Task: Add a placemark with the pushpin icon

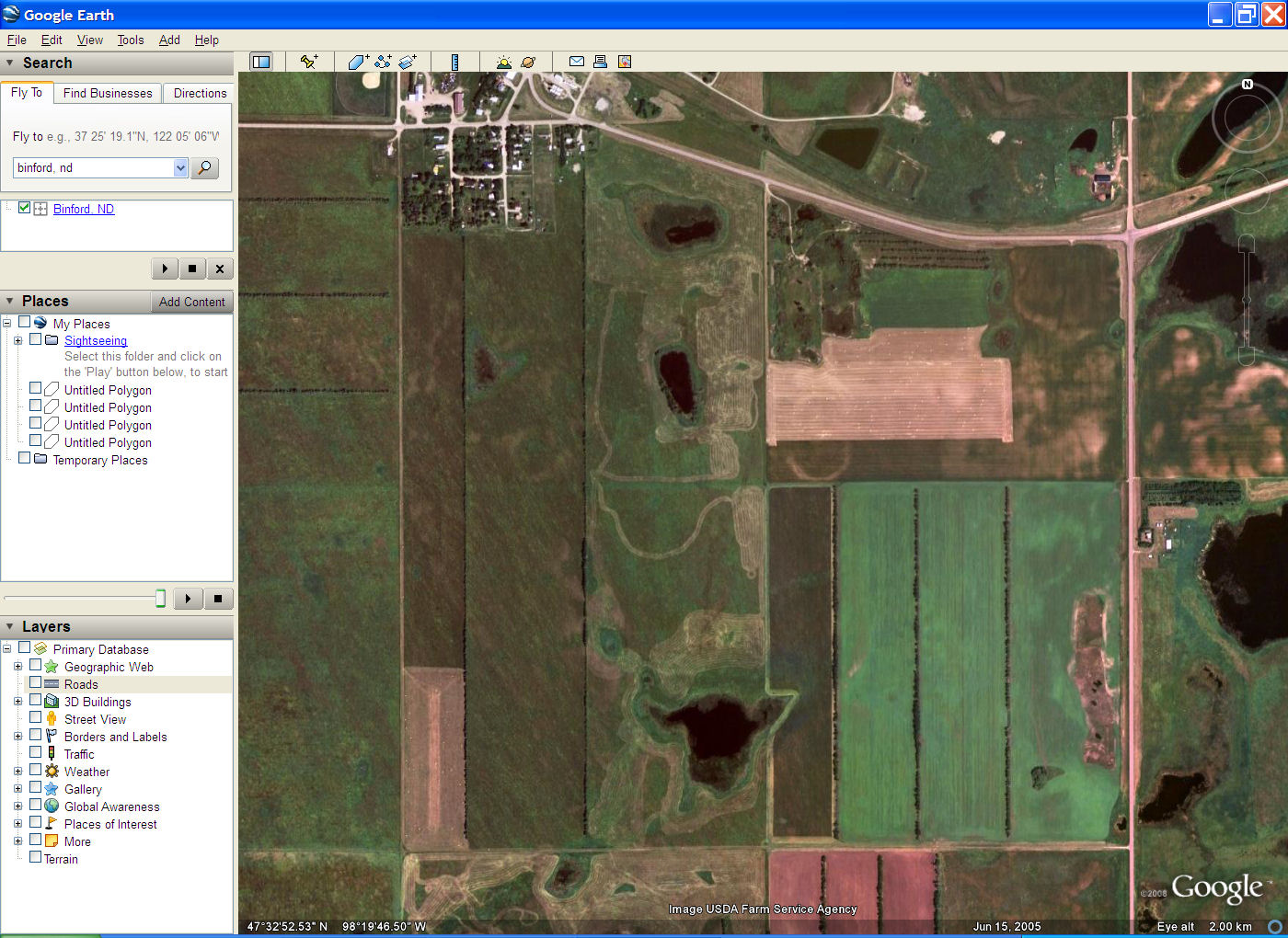Action: point(309,62)
